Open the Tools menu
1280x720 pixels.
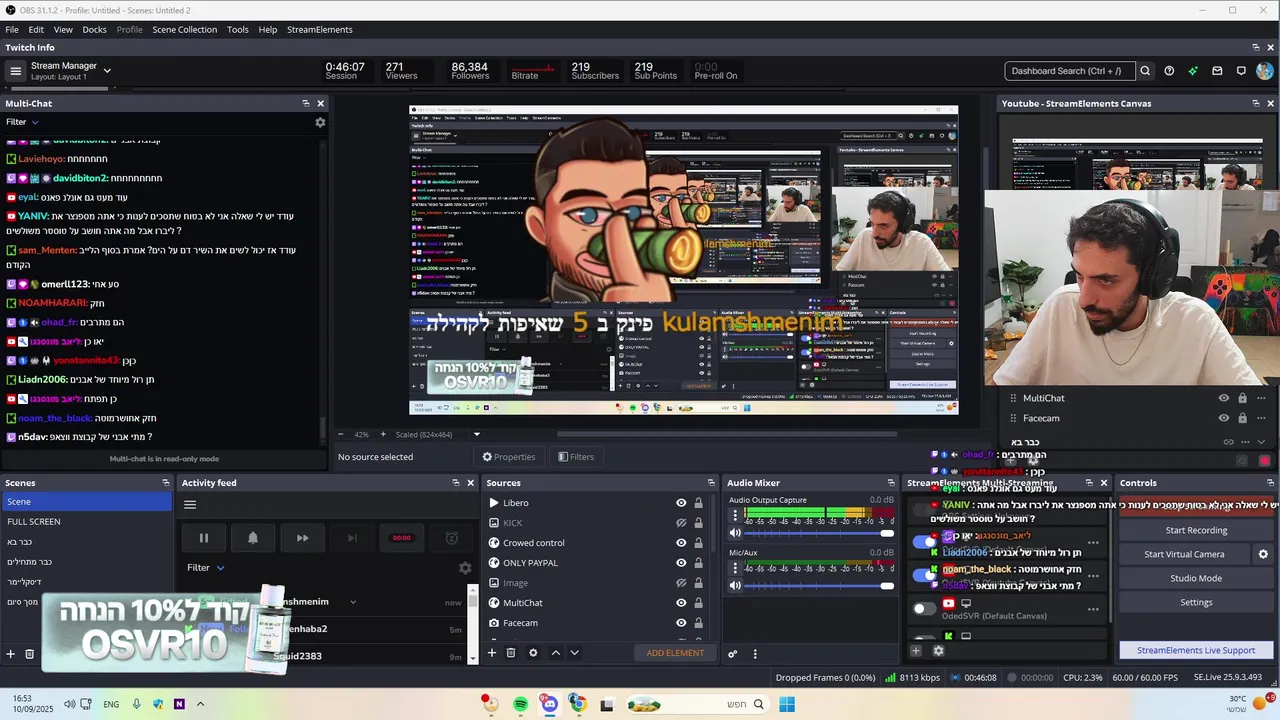click(x=238, y=30)
